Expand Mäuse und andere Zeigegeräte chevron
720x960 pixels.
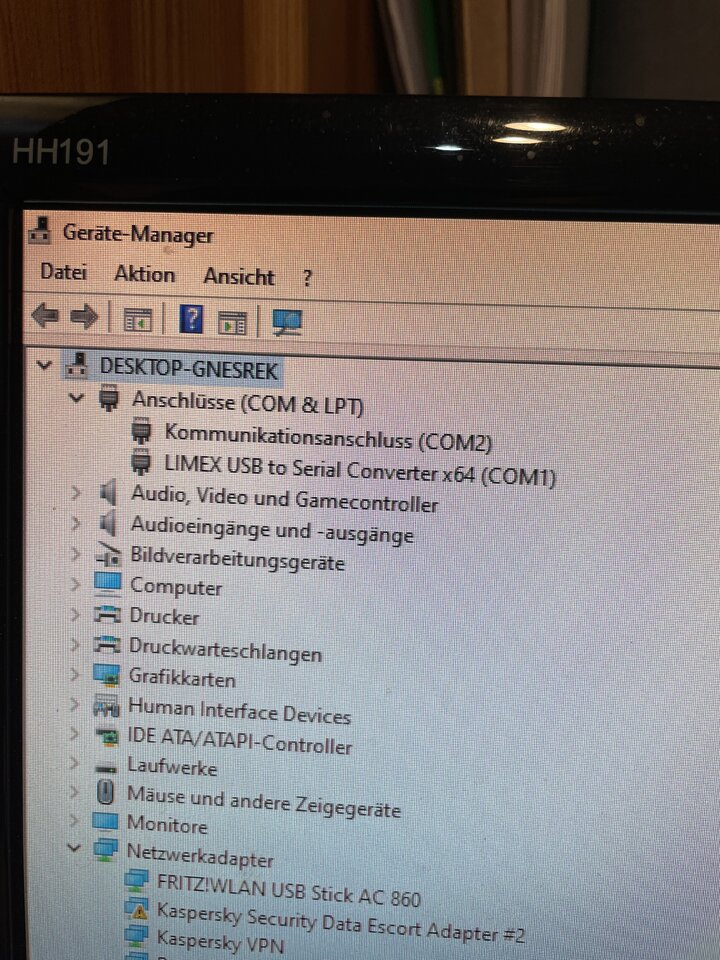74,791
